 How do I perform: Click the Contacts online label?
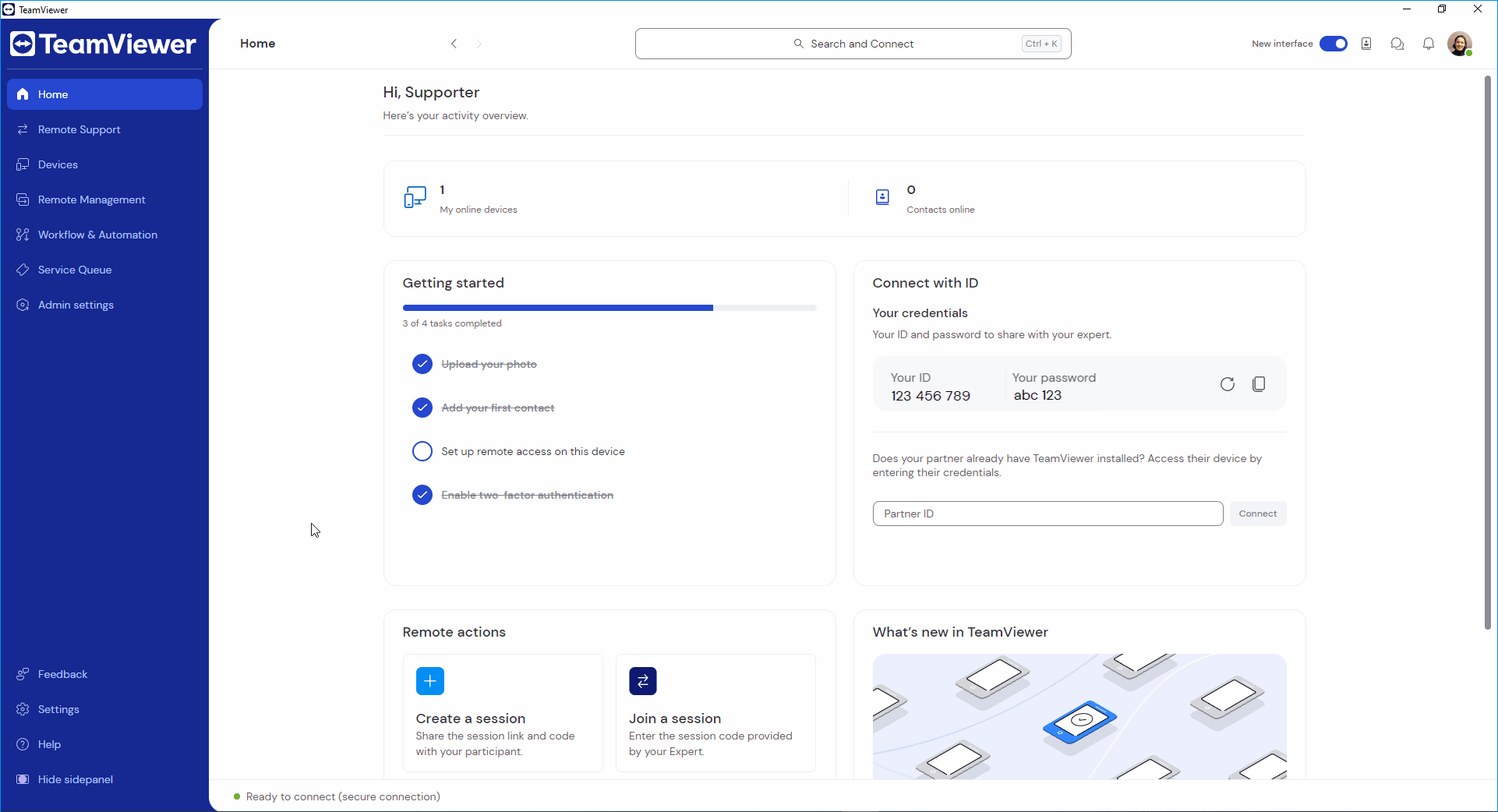point(941,210)
